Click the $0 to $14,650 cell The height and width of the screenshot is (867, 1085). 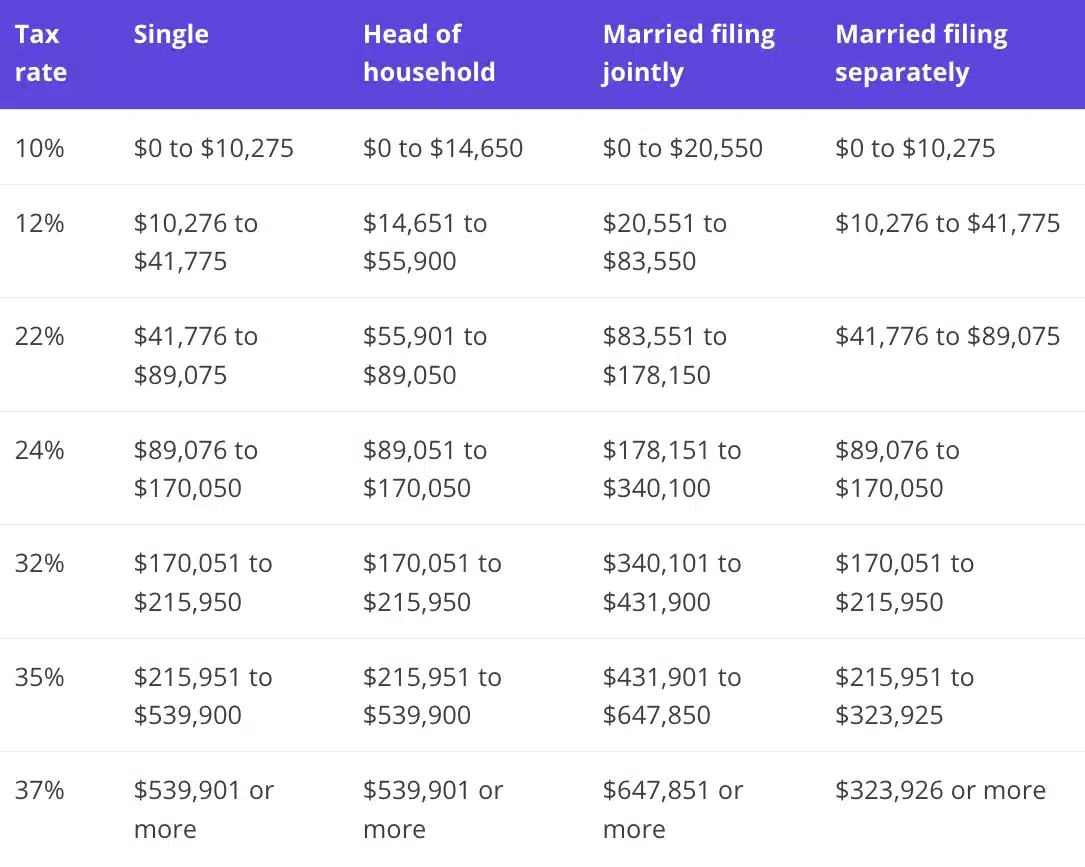[443, 148]
